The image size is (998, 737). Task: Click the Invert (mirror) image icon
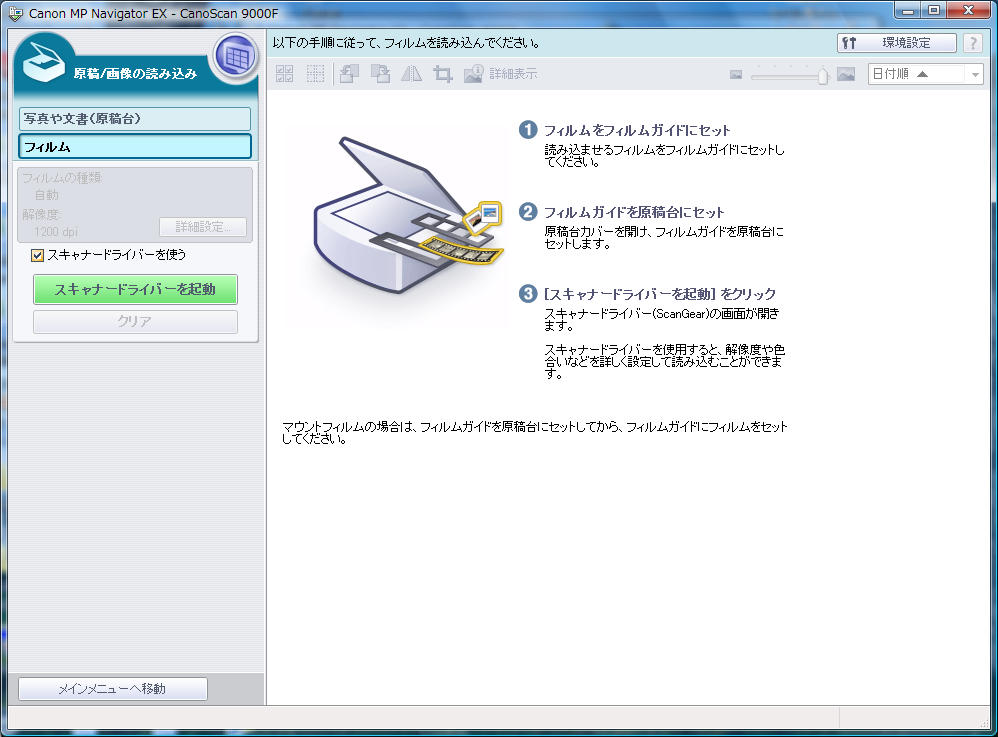coord(411,74)
